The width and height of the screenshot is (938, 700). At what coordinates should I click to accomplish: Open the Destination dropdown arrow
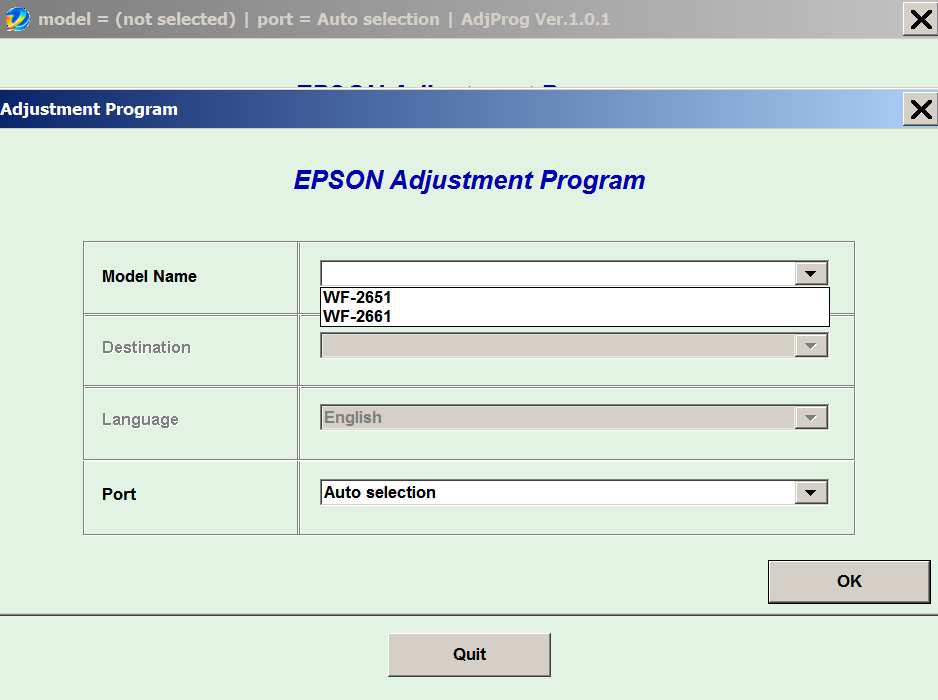pos(810,346)
